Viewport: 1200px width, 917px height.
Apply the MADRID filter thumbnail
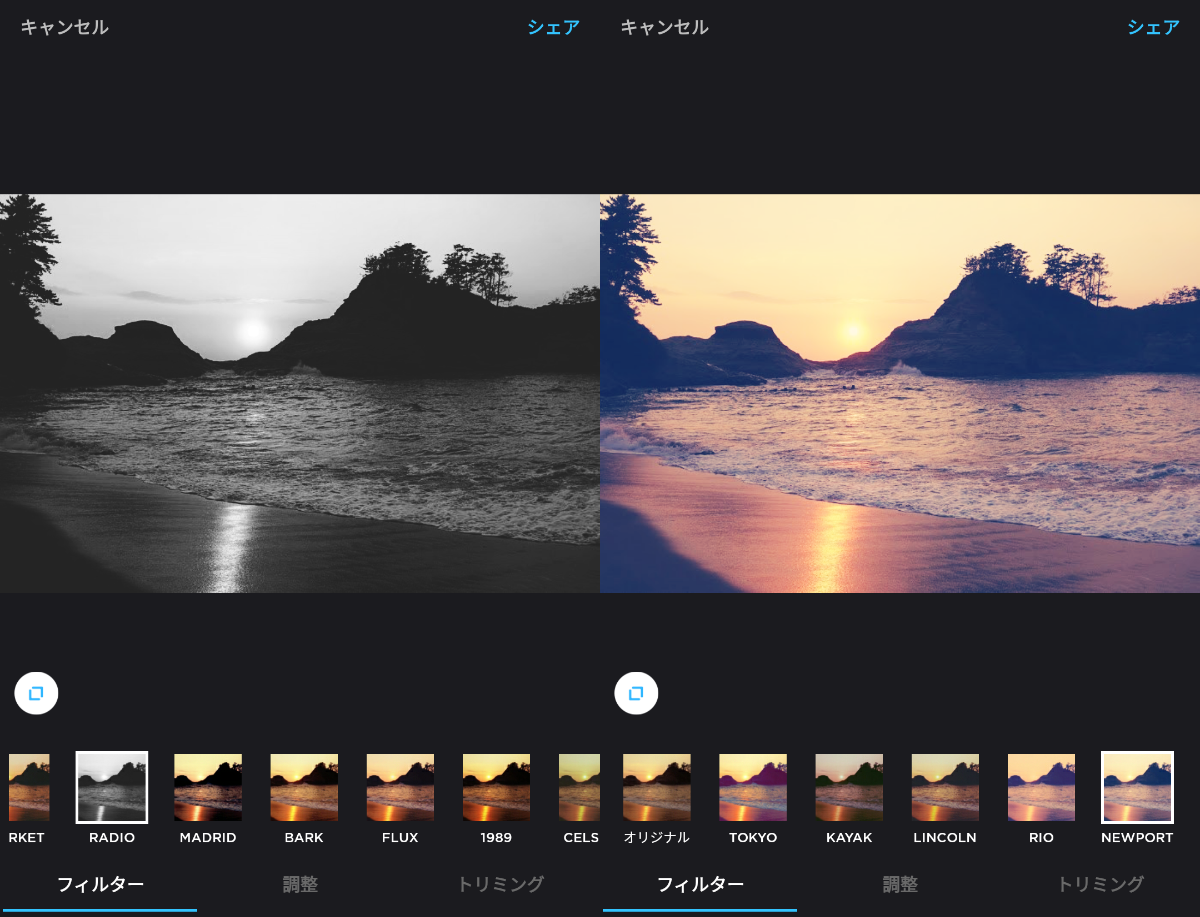208,787
